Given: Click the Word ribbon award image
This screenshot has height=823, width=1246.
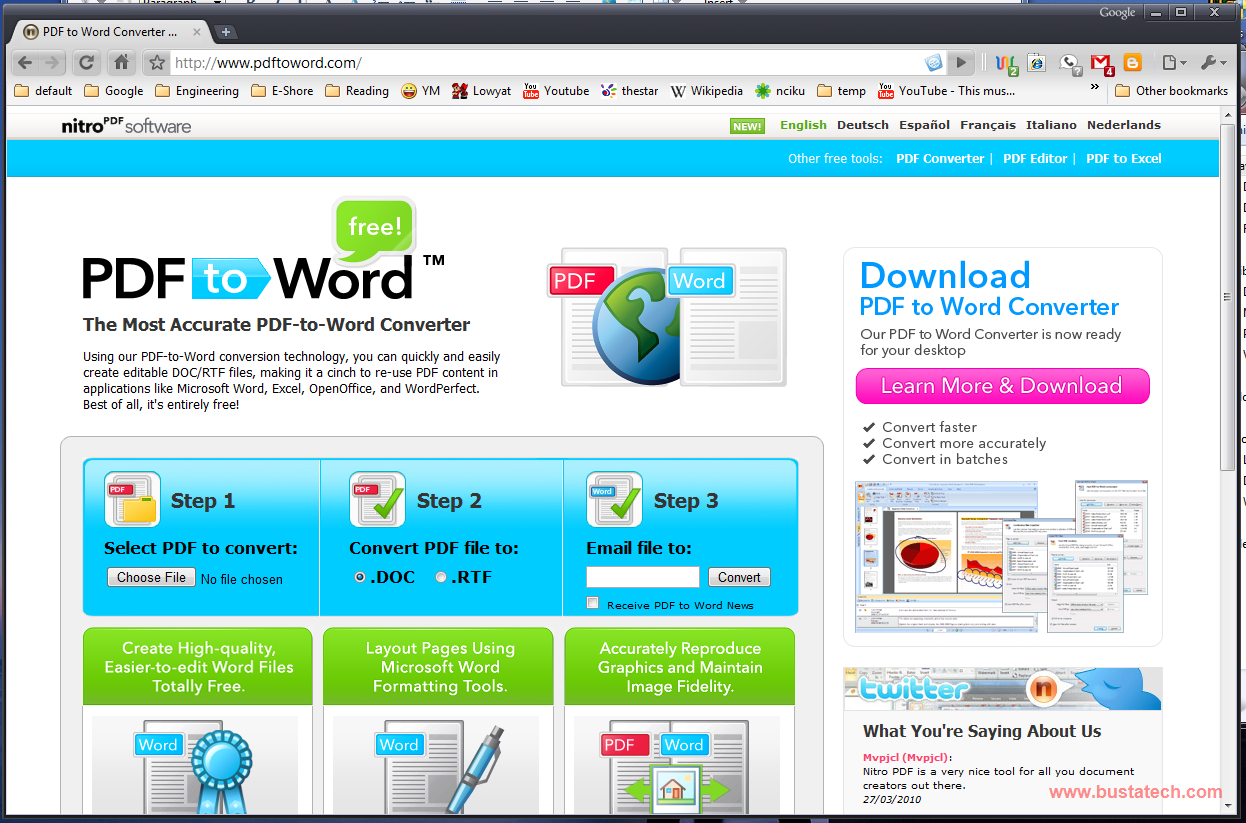Looking at the screenshot, I should tap(195, 765).
